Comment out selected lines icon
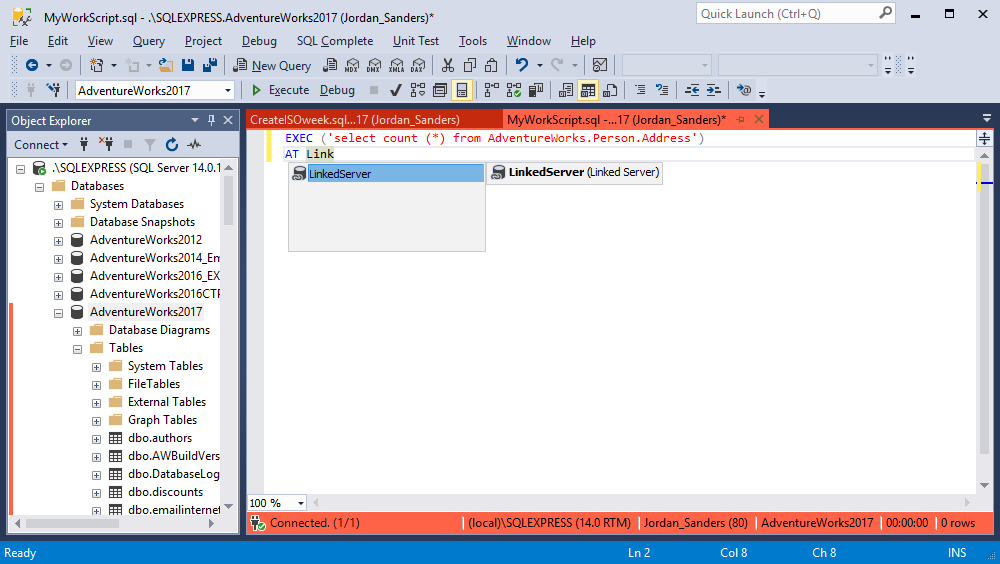 640,90
